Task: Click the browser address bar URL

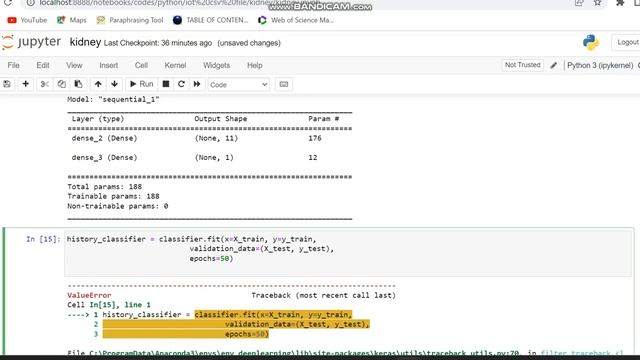Action: pyautogui.click(x=180, y=3)
